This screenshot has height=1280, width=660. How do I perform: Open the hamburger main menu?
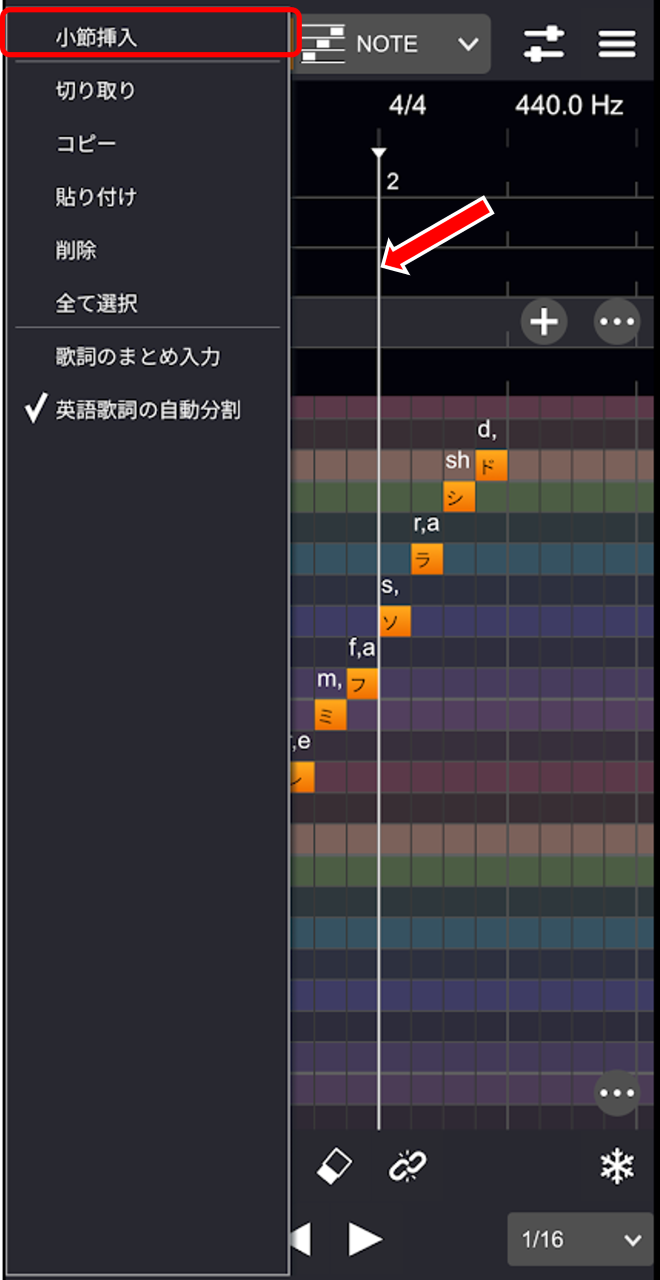click(618, 43)
